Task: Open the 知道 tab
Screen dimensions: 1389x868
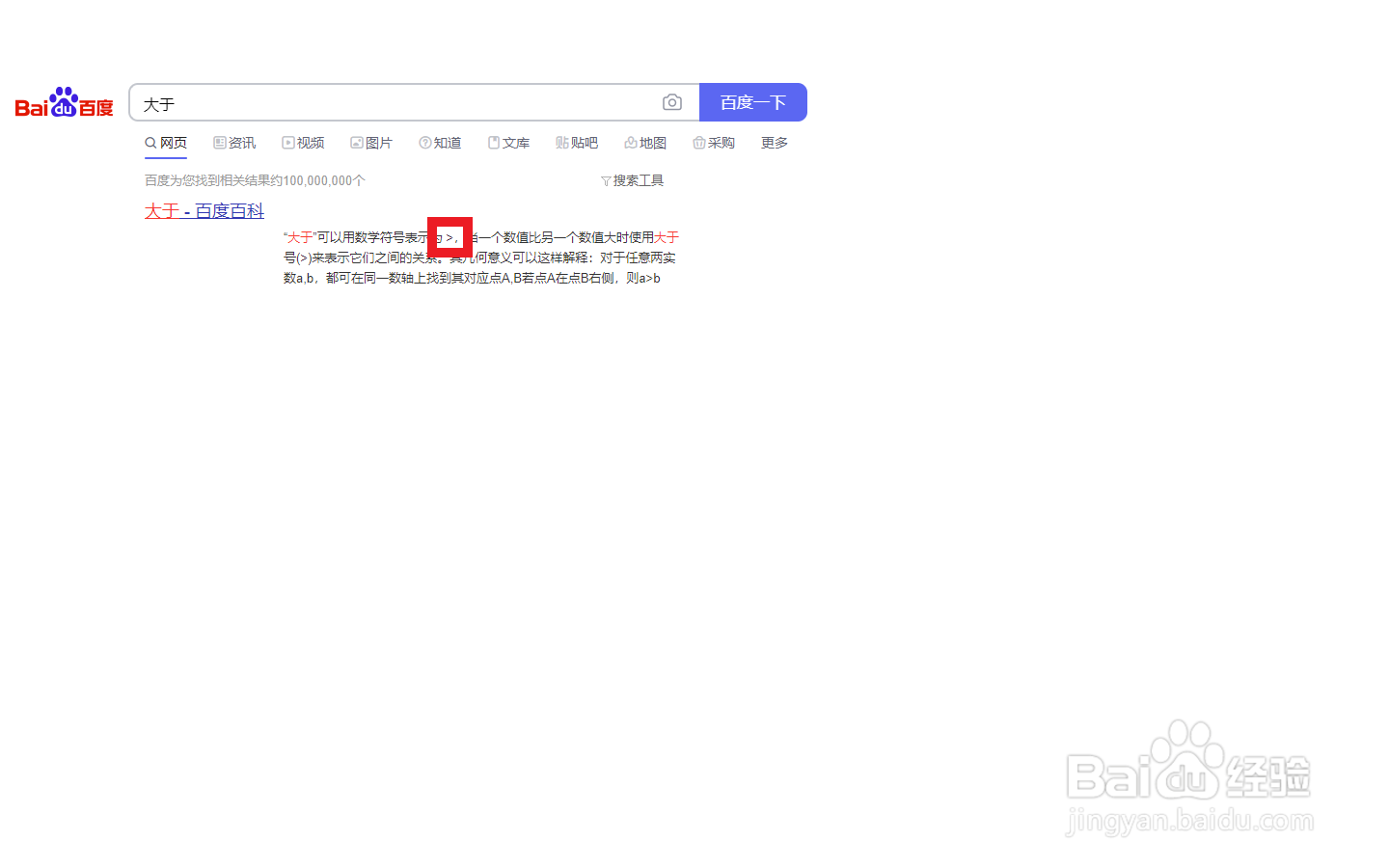Action: (x=440, y=143)
